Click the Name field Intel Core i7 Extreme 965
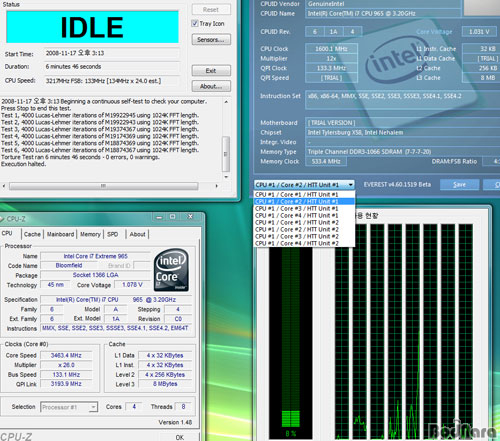The height and width of the screenshot is (441, 500). pyautogui.click(x=95, y=256)
